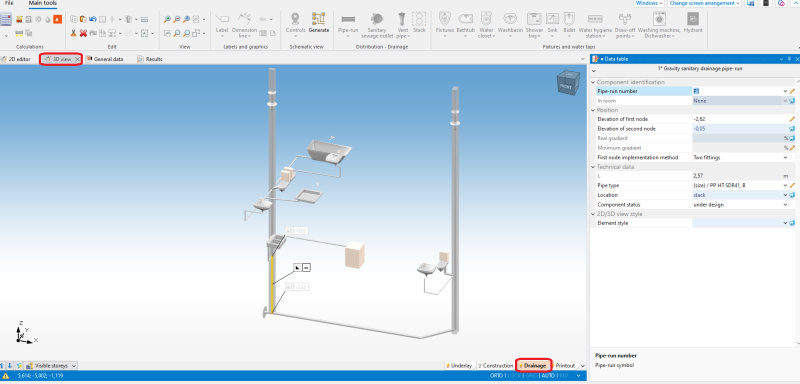This screenshot has width=800, height=384.
Task: Collapse the Component identification section
Action: 593,82
